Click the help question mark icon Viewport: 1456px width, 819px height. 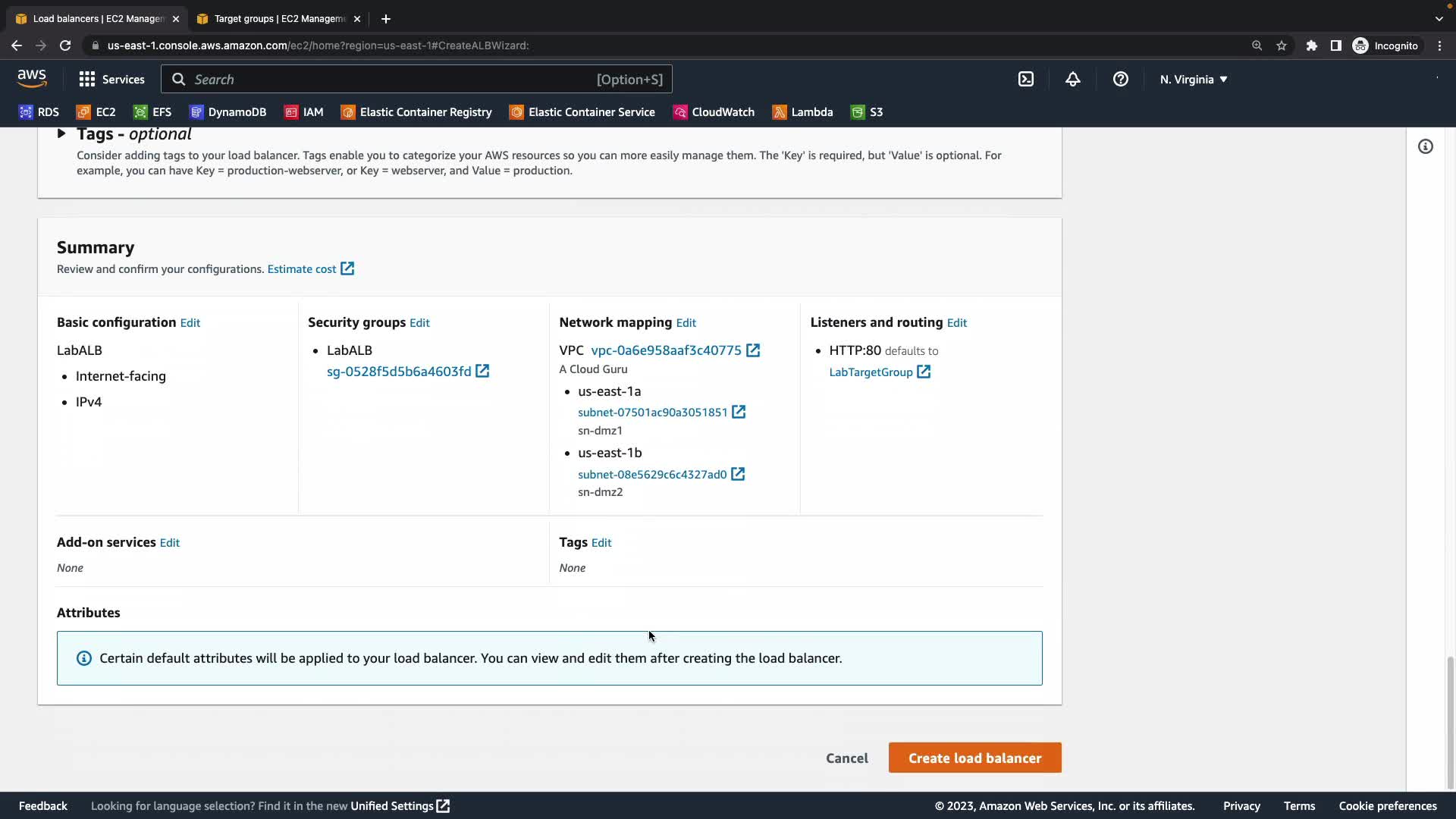pyautogui.click(x=1120, y=79)
